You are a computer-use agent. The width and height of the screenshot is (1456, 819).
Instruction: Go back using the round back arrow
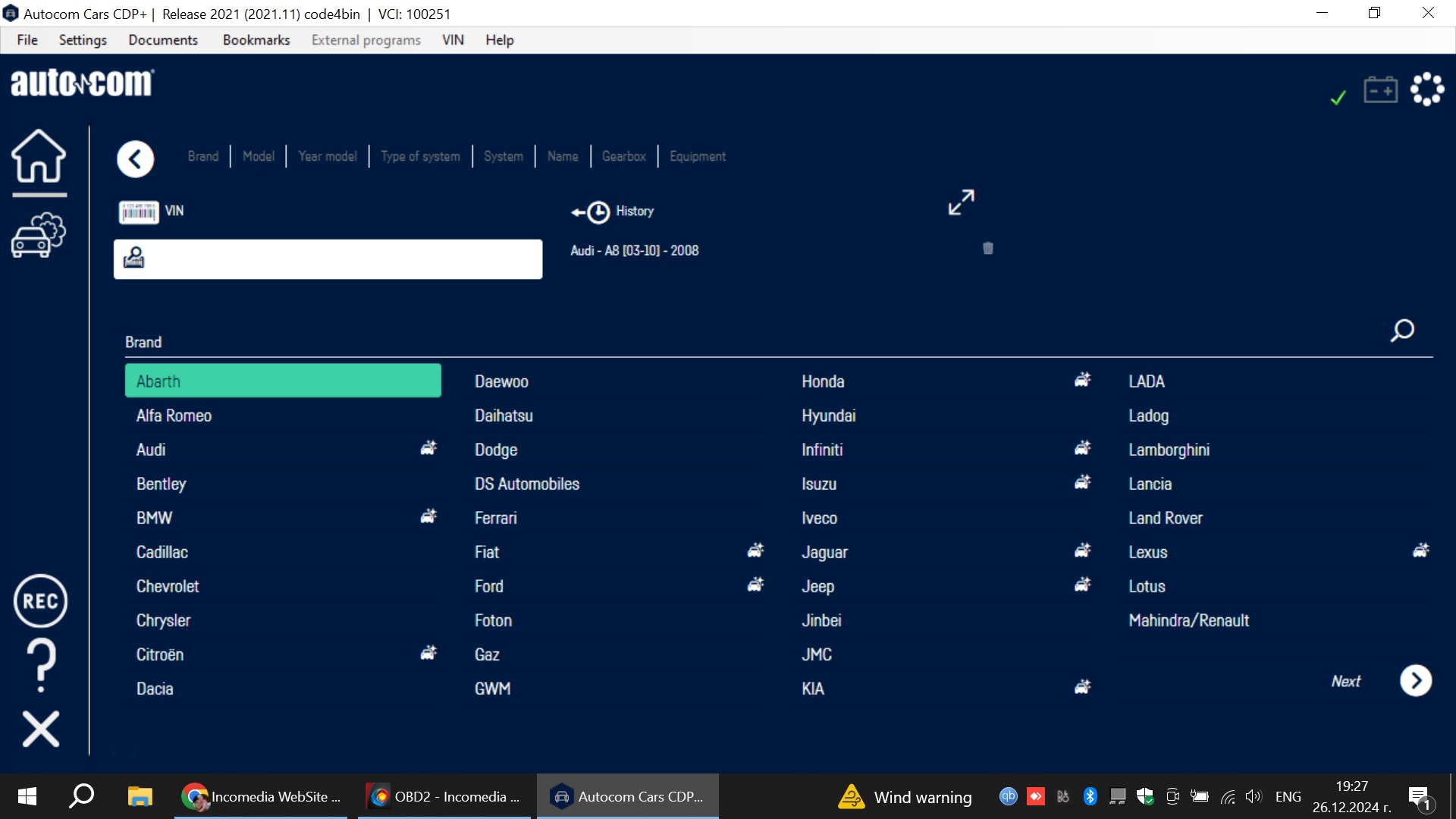click(x=136, y=158)
